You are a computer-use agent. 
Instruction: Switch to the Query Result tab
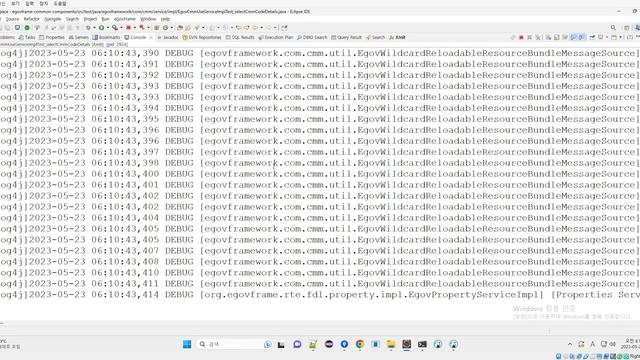coord(346,37)
